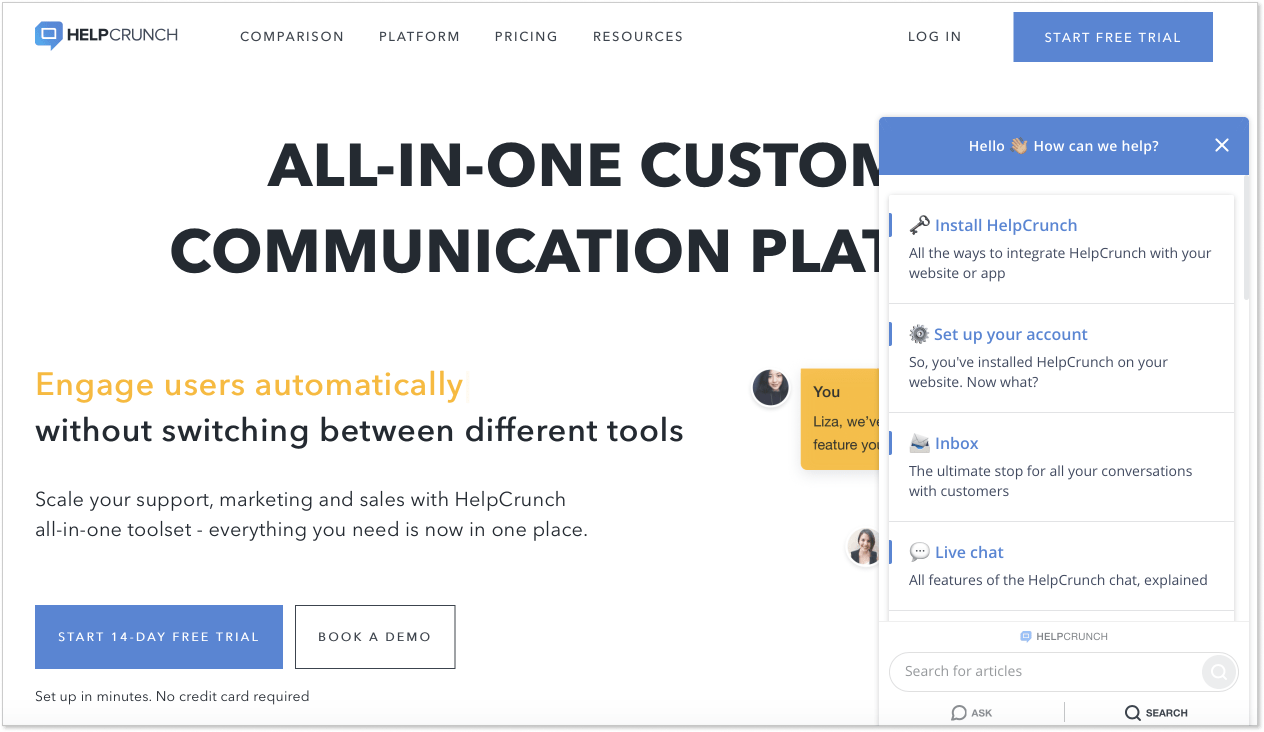Close the help widget with the X icon
The height and width of the screenshot is (732, 1264).
(1221, 145)
